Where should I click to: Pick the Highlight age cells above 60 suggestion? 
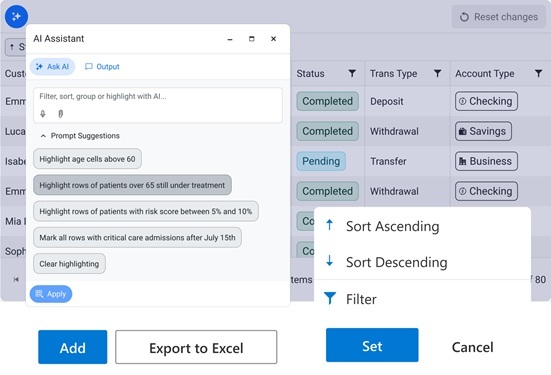click(87, 159)
